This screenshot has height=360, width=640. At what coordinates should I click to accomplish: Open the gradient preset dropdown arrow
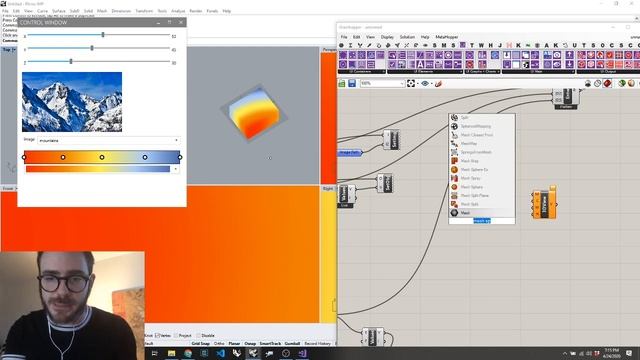coord(176,169)
